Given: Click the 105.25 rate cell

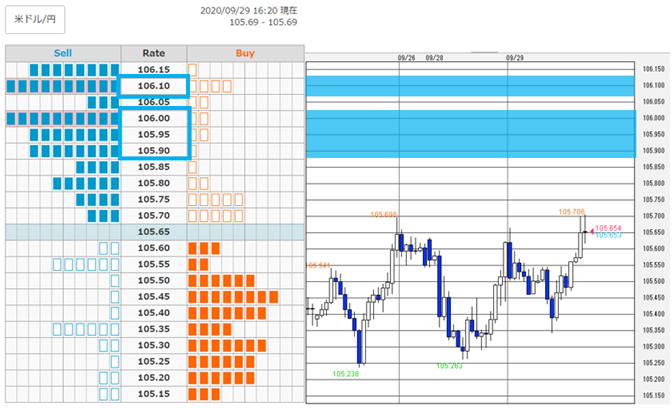Looking at the screenshot, I should [154, 361].
